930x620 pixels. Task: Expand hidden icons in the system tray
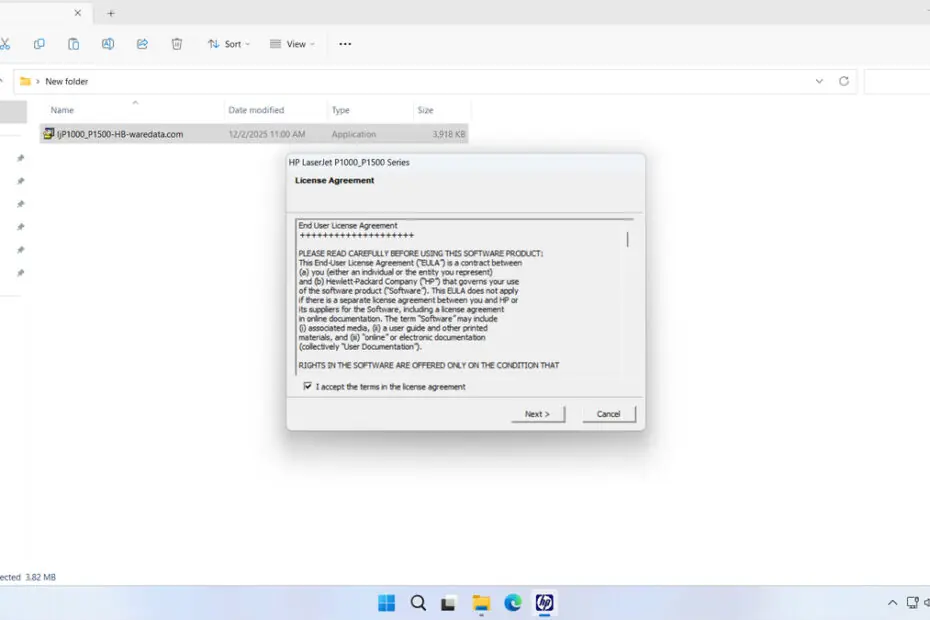click(891, 603)
